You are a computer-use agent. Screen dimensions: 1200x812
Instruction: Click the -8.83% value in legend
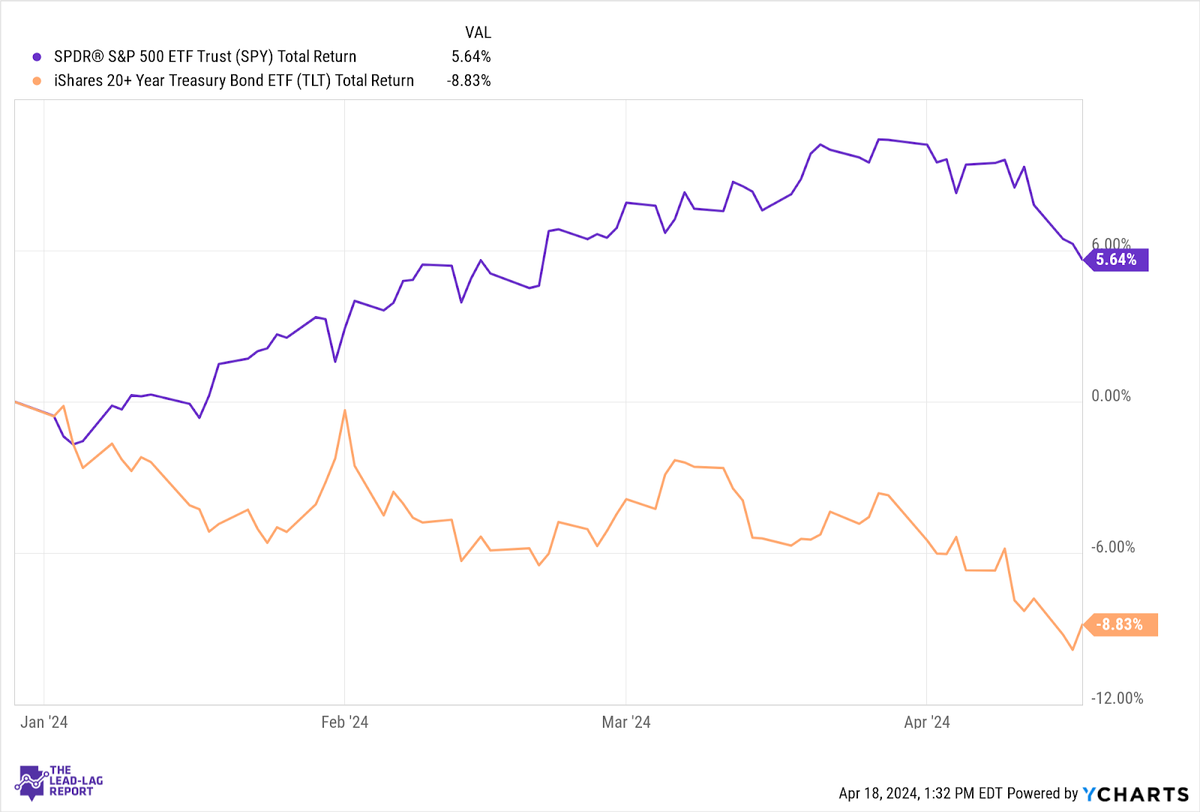[467, 81]
